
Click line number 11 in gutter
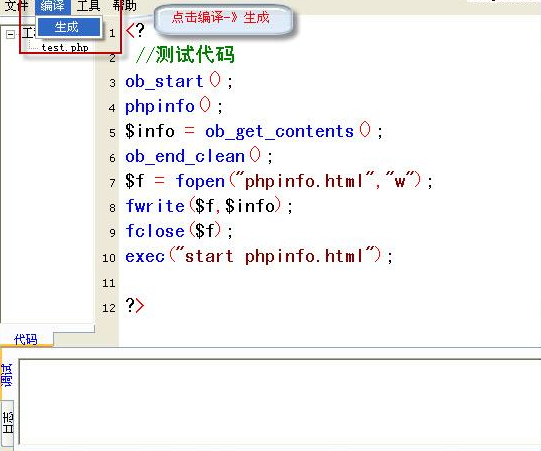point(109,283)
